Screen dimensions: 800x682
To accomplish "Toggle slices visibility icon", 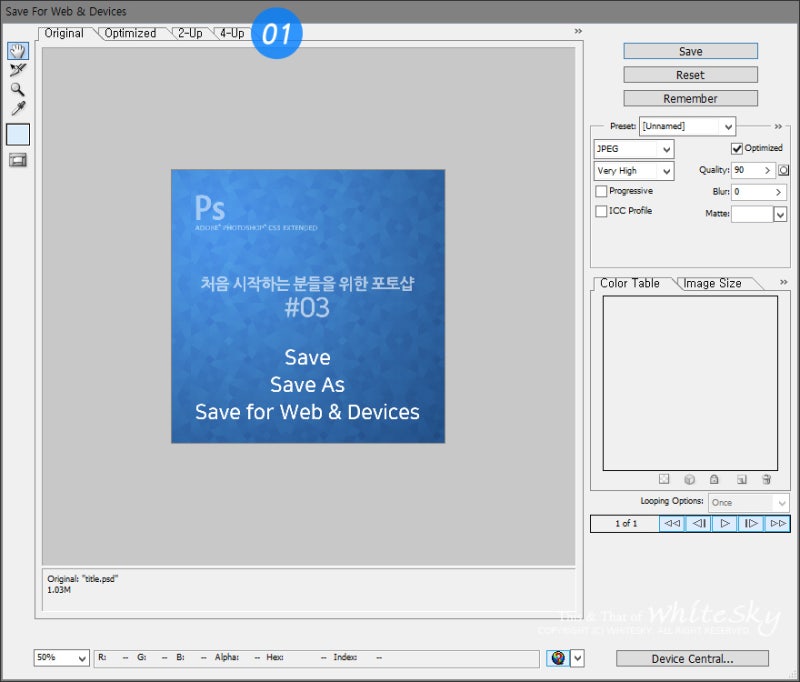I will point(18,160).
